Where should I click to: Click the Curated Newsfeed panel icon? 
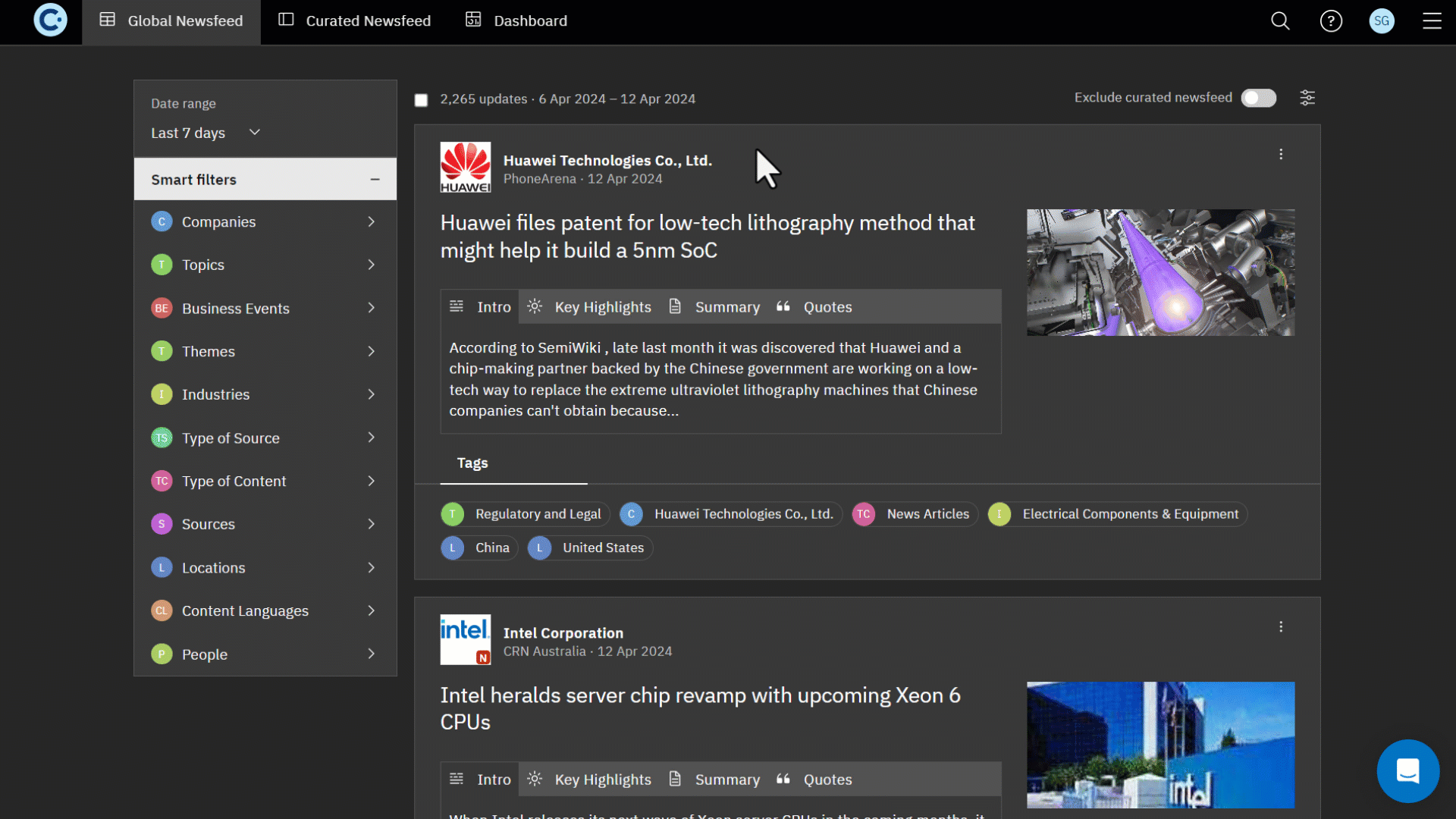click(286, 20)
